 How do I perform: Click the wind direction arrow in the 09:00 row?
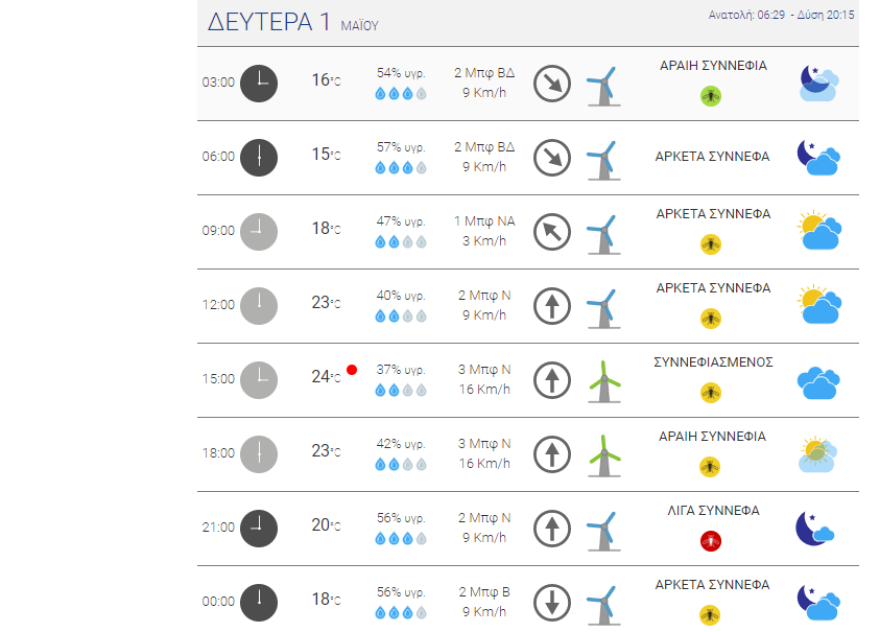[551, 232]
